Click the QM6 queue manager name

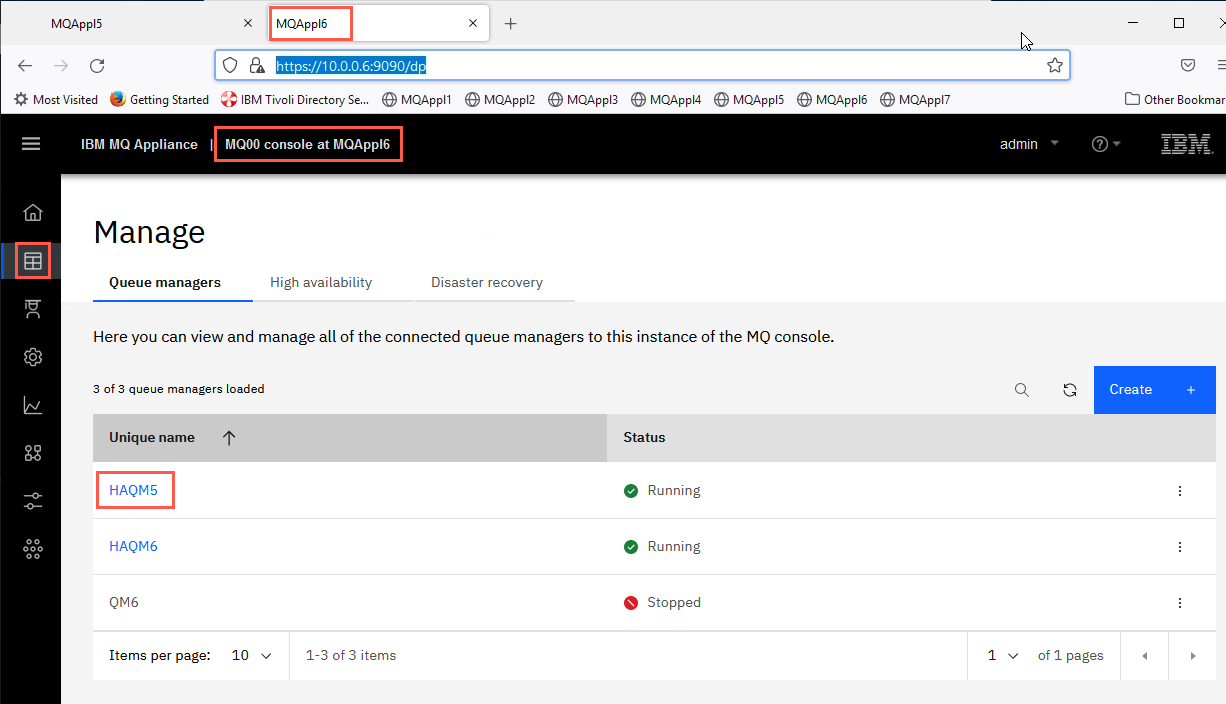pyautogui.click(x=126, y=602)
